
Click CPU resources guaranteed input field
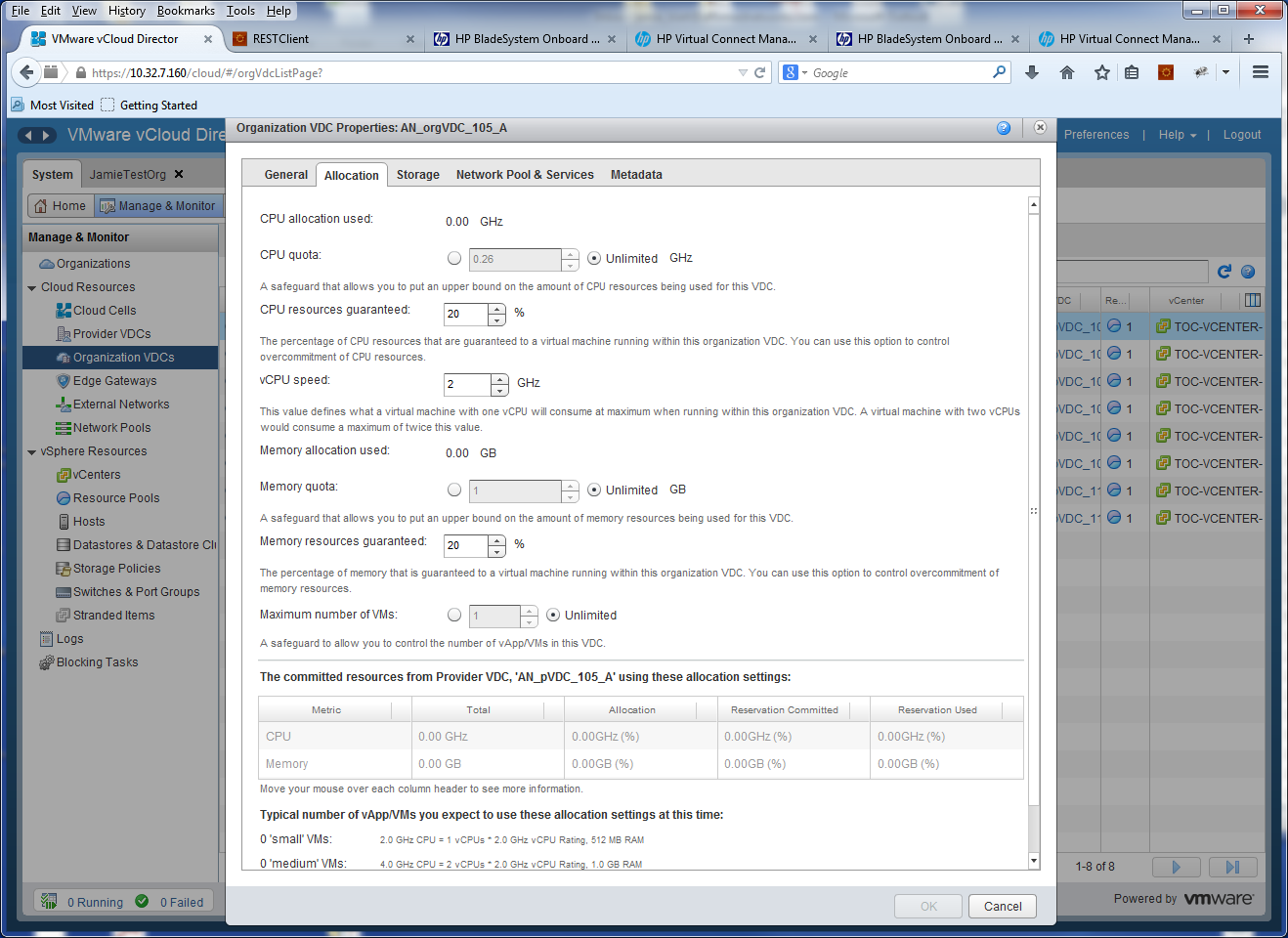[466, 315]
